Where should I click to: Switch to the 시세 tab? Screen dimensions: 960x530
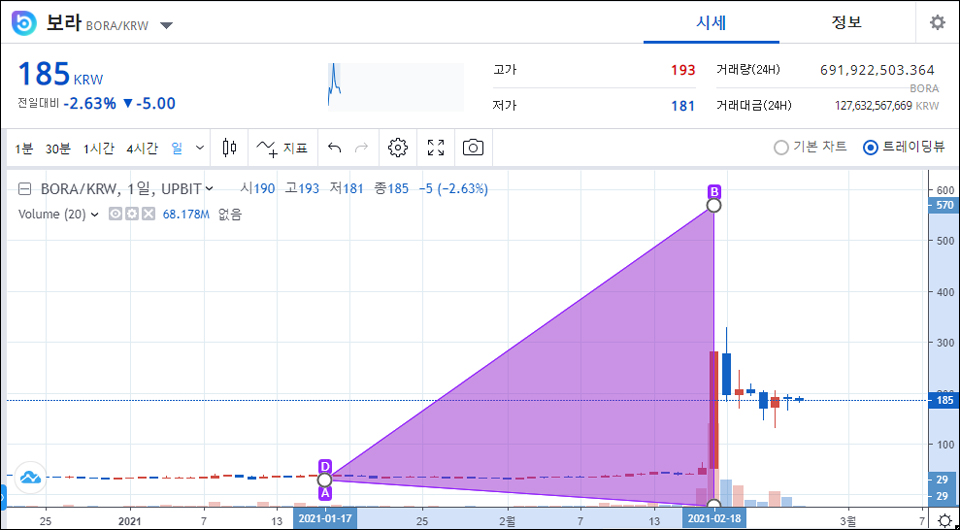pyautogui.click(x=711, y=23)
